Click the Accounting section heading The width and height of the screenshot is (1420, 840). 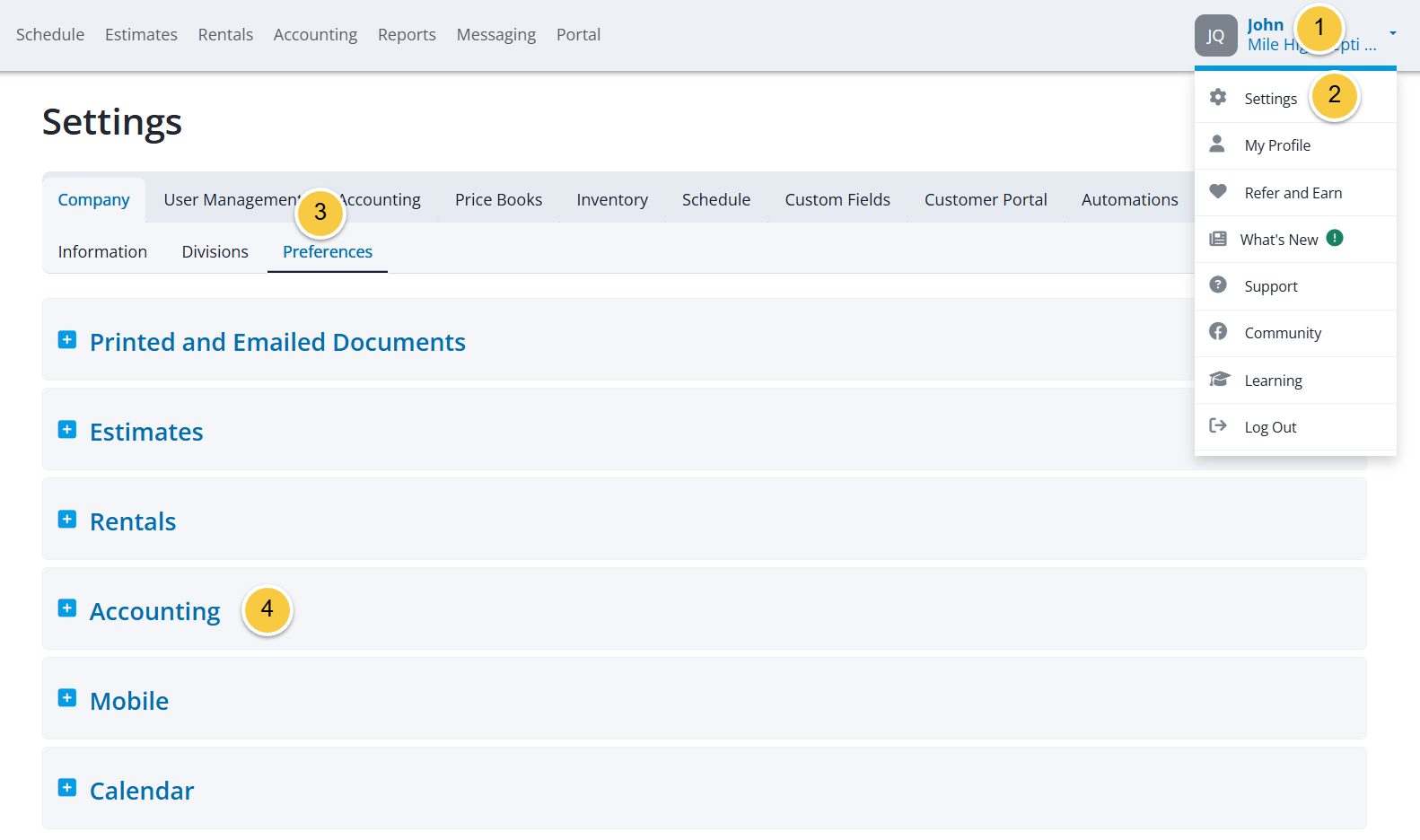[155, 611]
